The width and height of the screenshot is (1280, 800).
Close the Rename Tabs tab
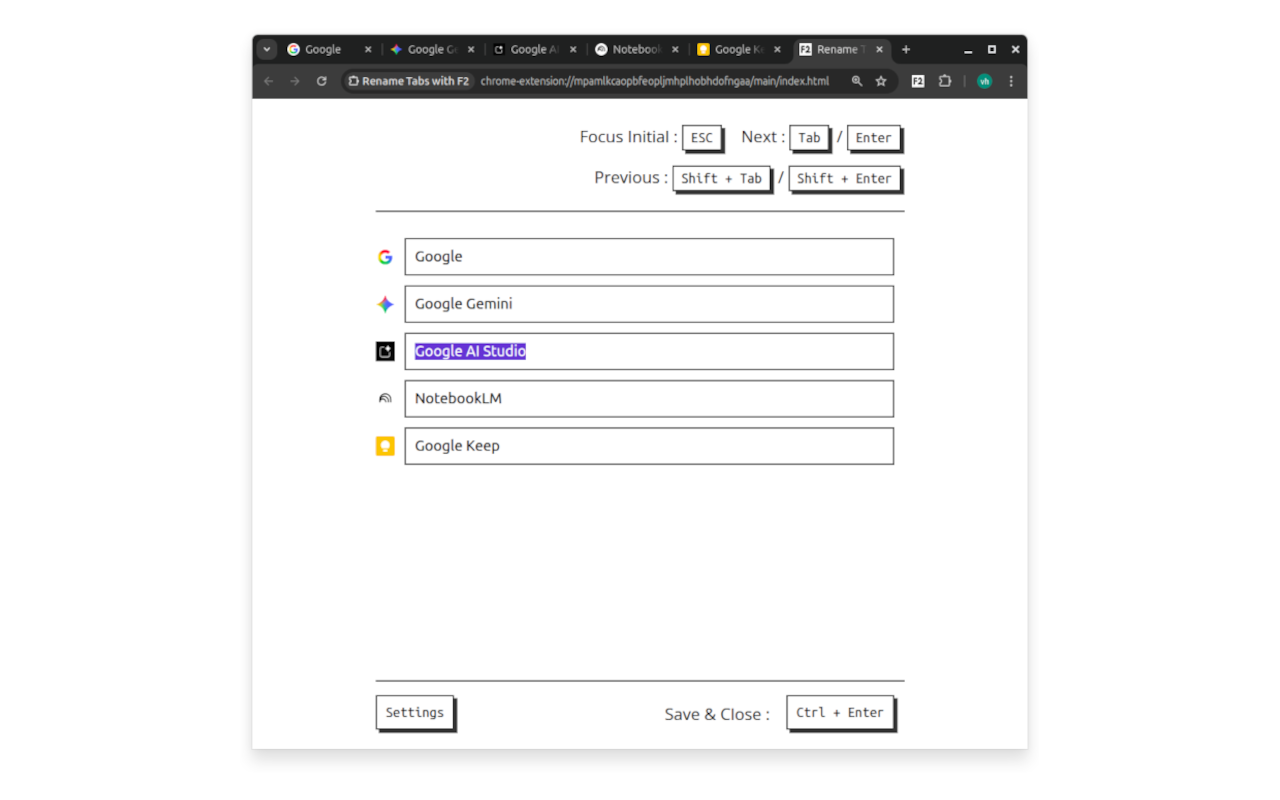tap(880, 49)
